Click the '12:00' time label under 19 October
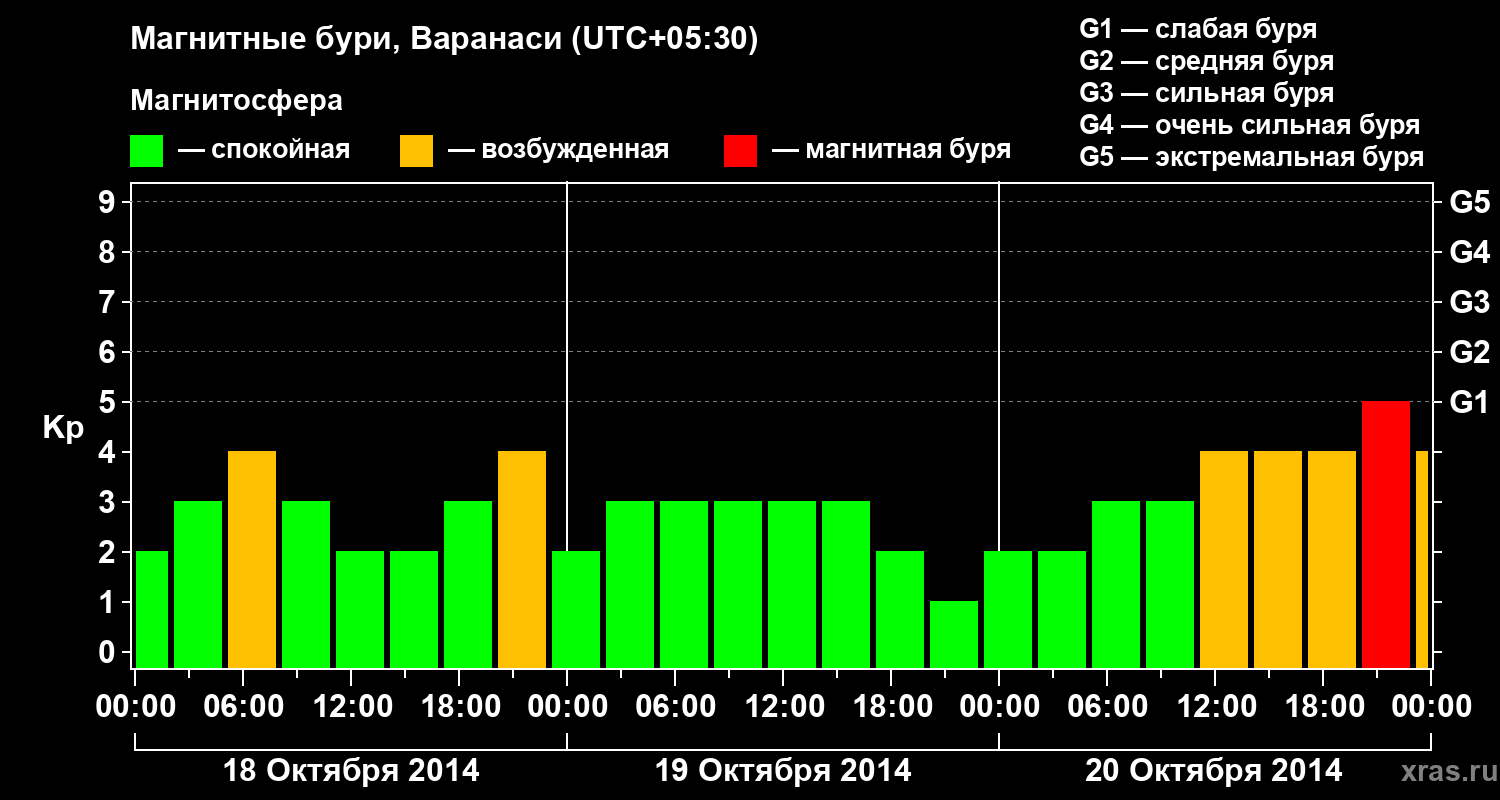Viewport: 1500px width, 800px height. 783,707
